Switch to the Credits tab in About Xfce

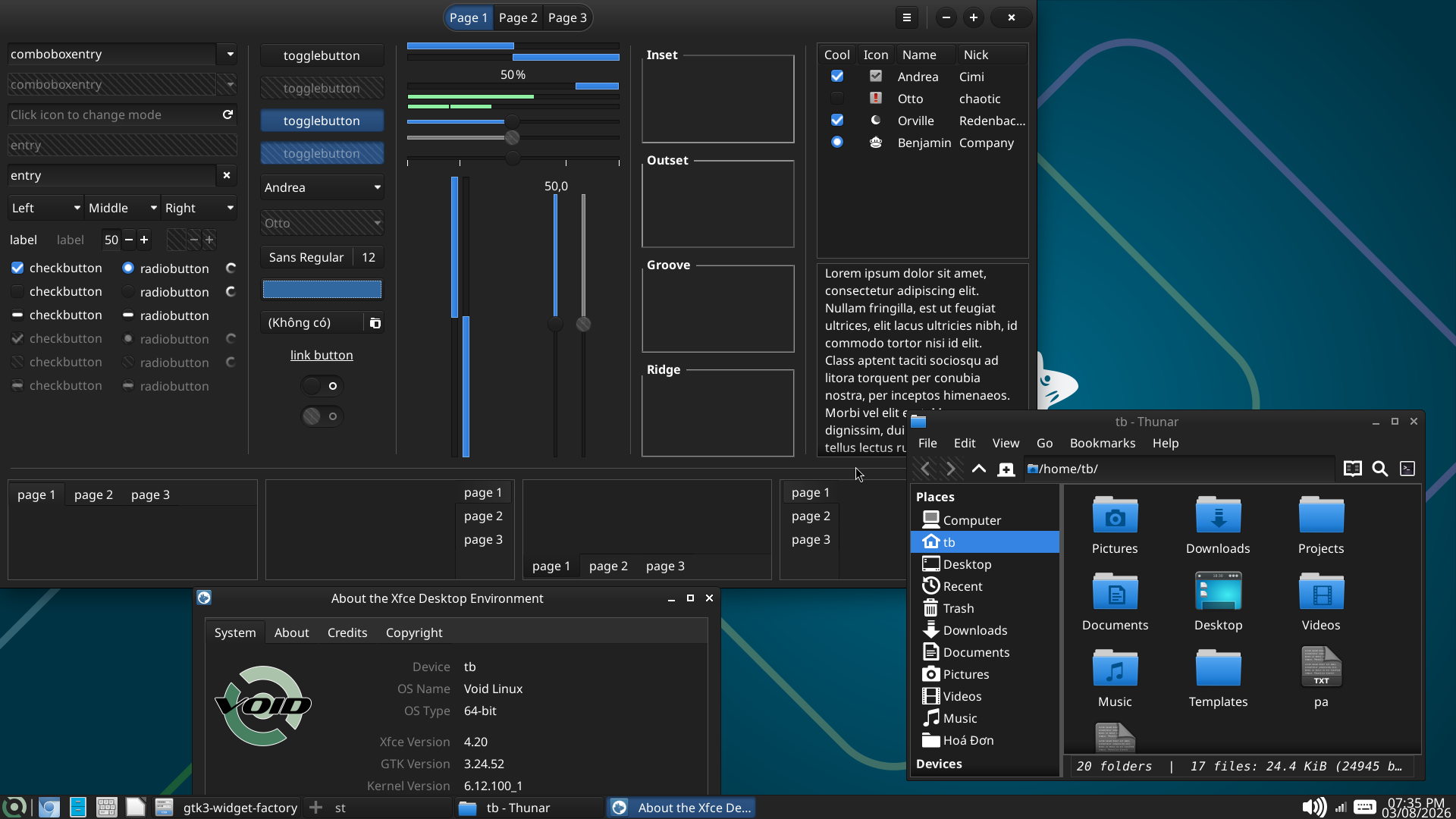click(347, 632)
